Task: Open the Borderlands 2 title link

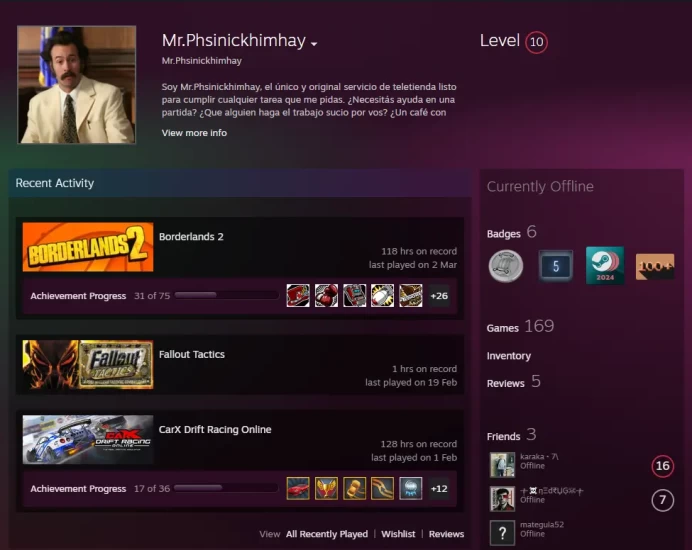Action: pyautogui.click(x=191, y=237)
